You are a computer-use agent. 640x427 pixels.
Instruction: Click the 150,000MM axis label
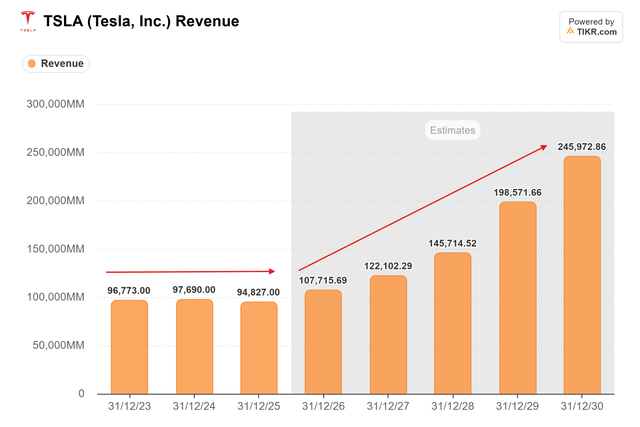(56, 249)
